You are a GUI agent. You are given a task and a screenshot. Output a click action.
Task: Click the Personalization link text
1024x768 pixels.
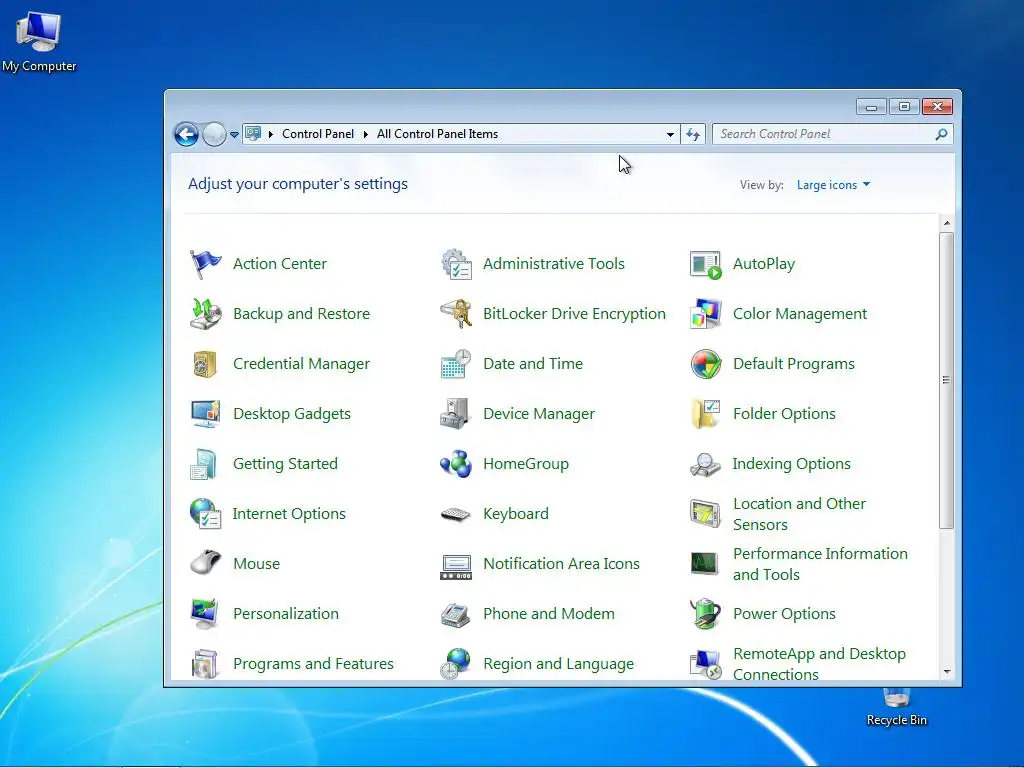coord(286,614)
